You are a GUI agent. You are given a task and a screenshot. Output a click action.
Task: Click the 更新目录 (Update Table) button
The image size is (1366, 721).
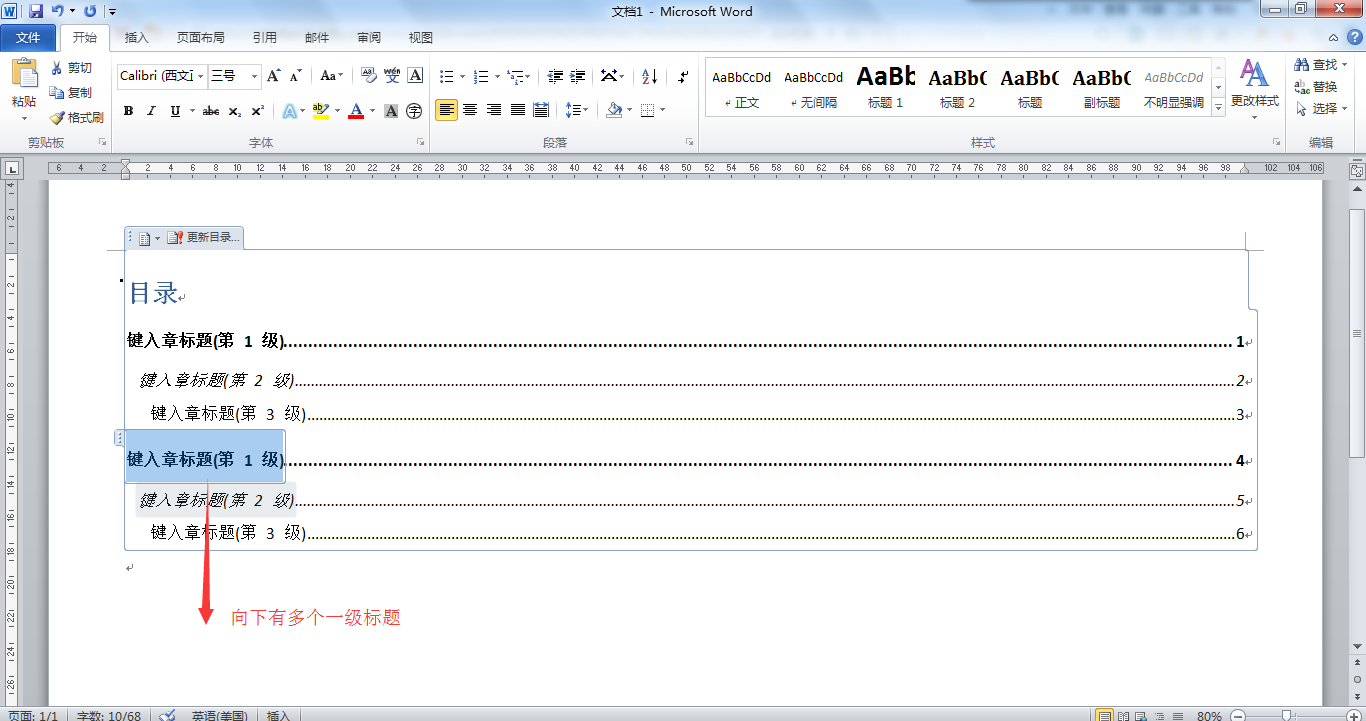pos(204,238)
